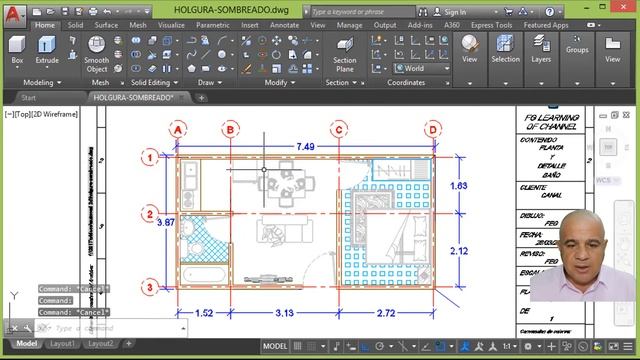The image size is (640, 360).
Task: Click the workspace switching gear in status bar
Action: (x=528, y=347)
